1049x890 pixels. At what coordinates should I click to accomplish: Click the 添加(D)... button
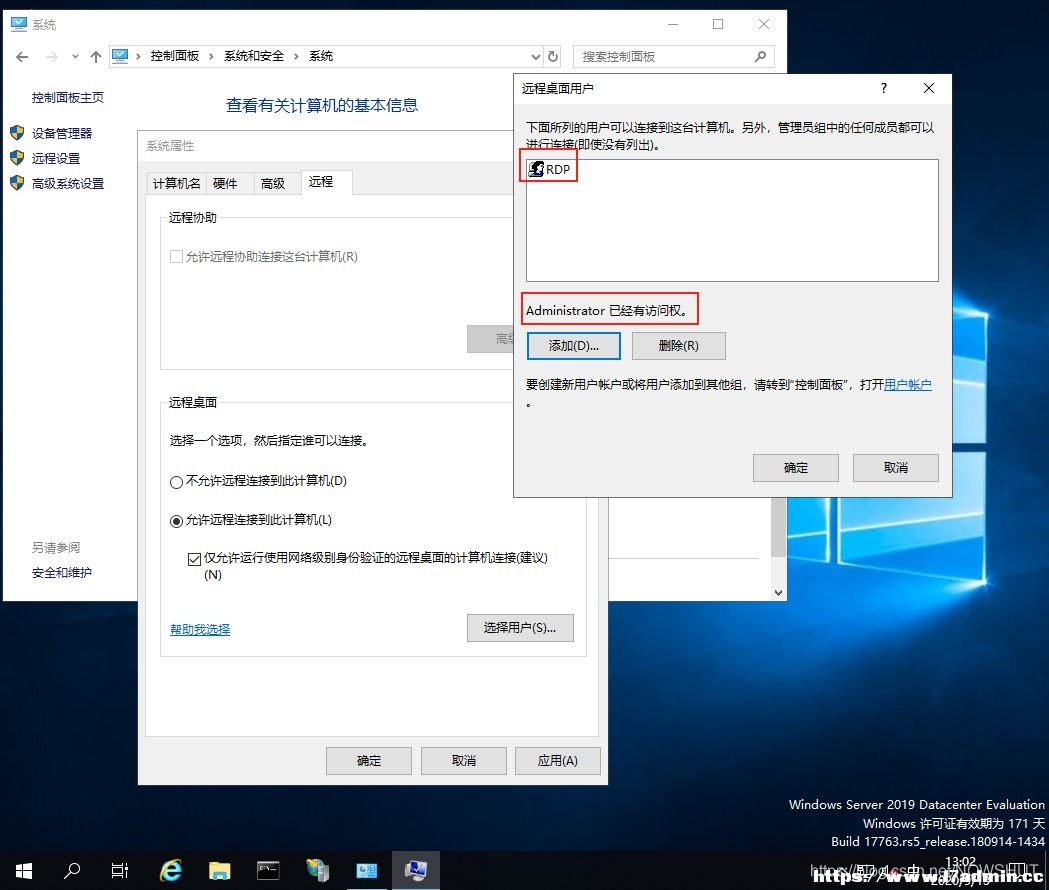point(573,346)
